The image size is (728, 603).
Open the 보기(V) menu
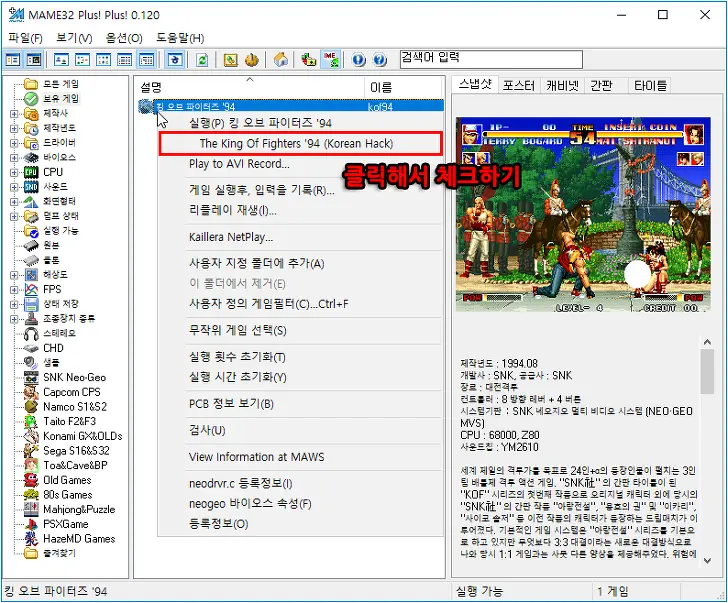[74, 38]
